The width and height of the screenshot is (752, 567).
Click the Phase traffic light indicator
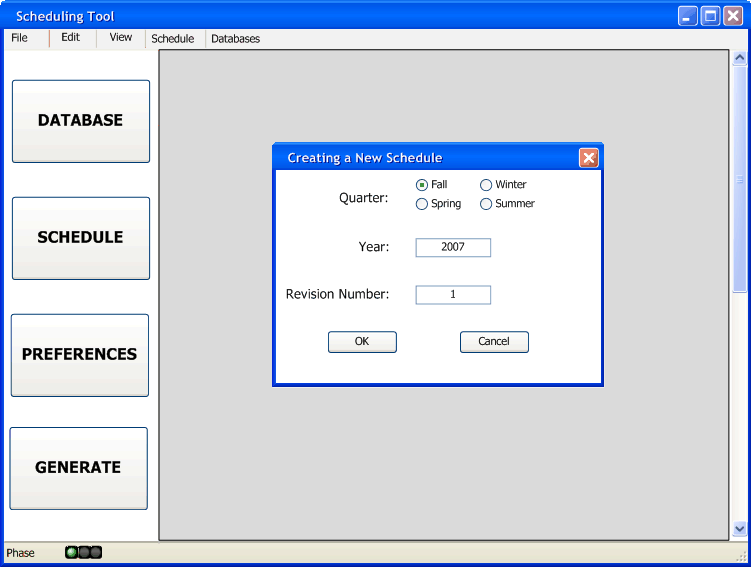[x=83, y=553]
